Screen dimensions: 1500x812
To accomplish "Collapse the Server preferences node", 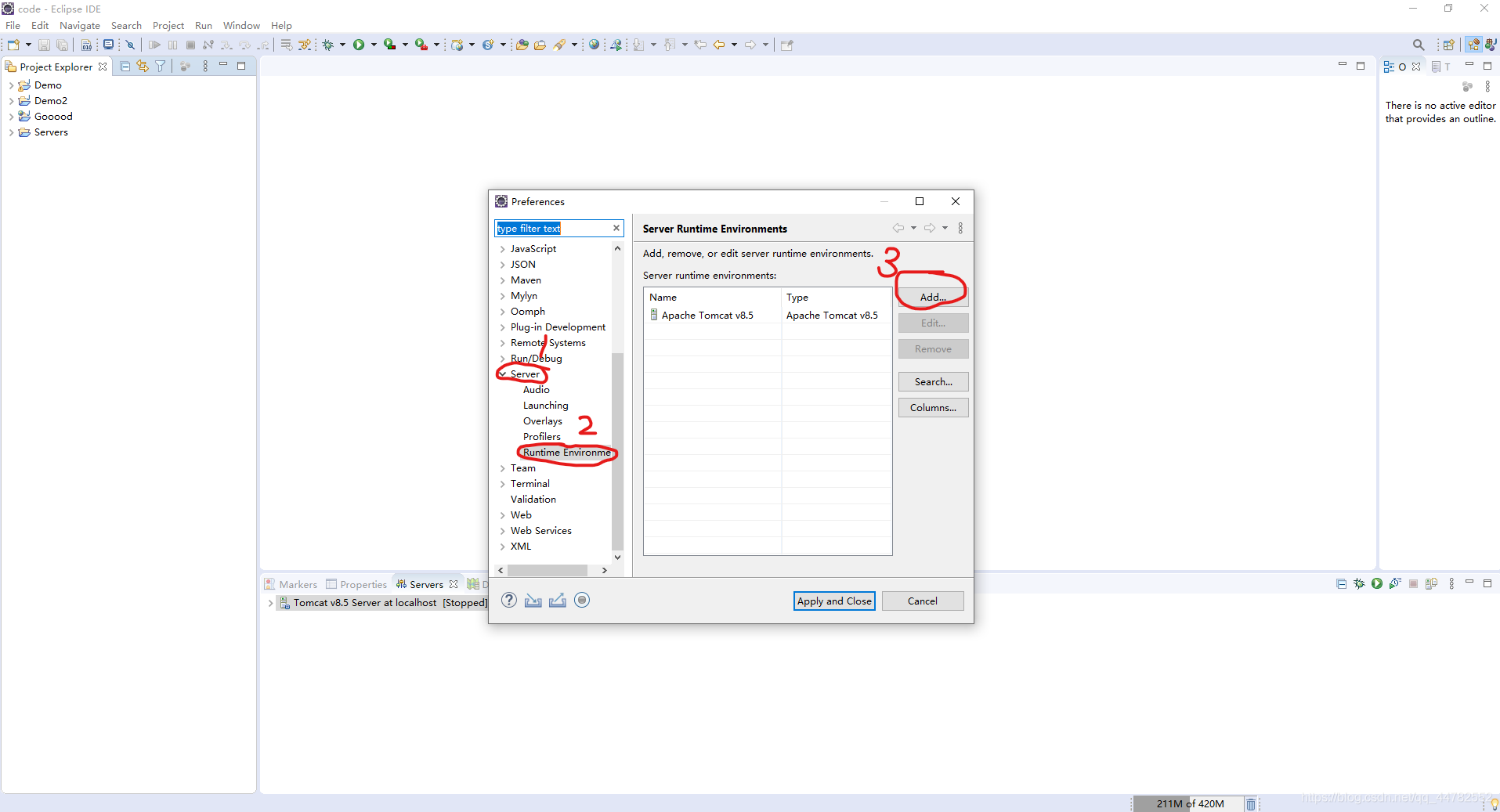I will (503, 374).
